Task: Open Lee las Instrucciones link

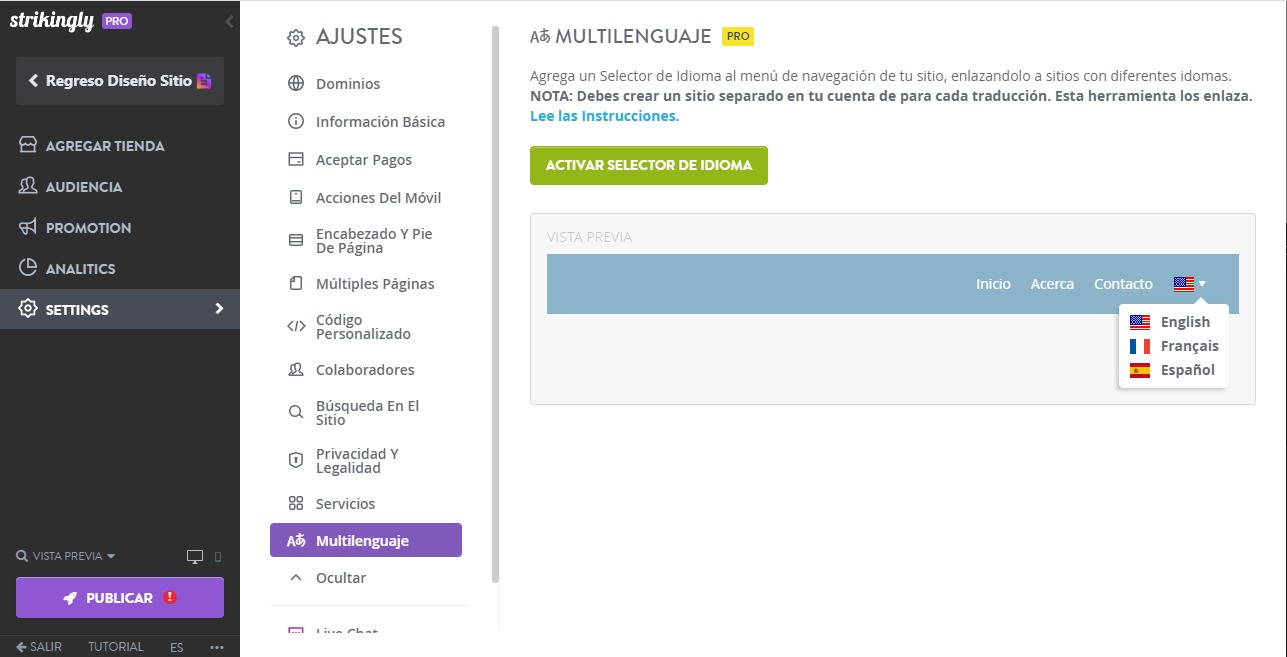Action: pyautogui.click(x=604, y=116)
